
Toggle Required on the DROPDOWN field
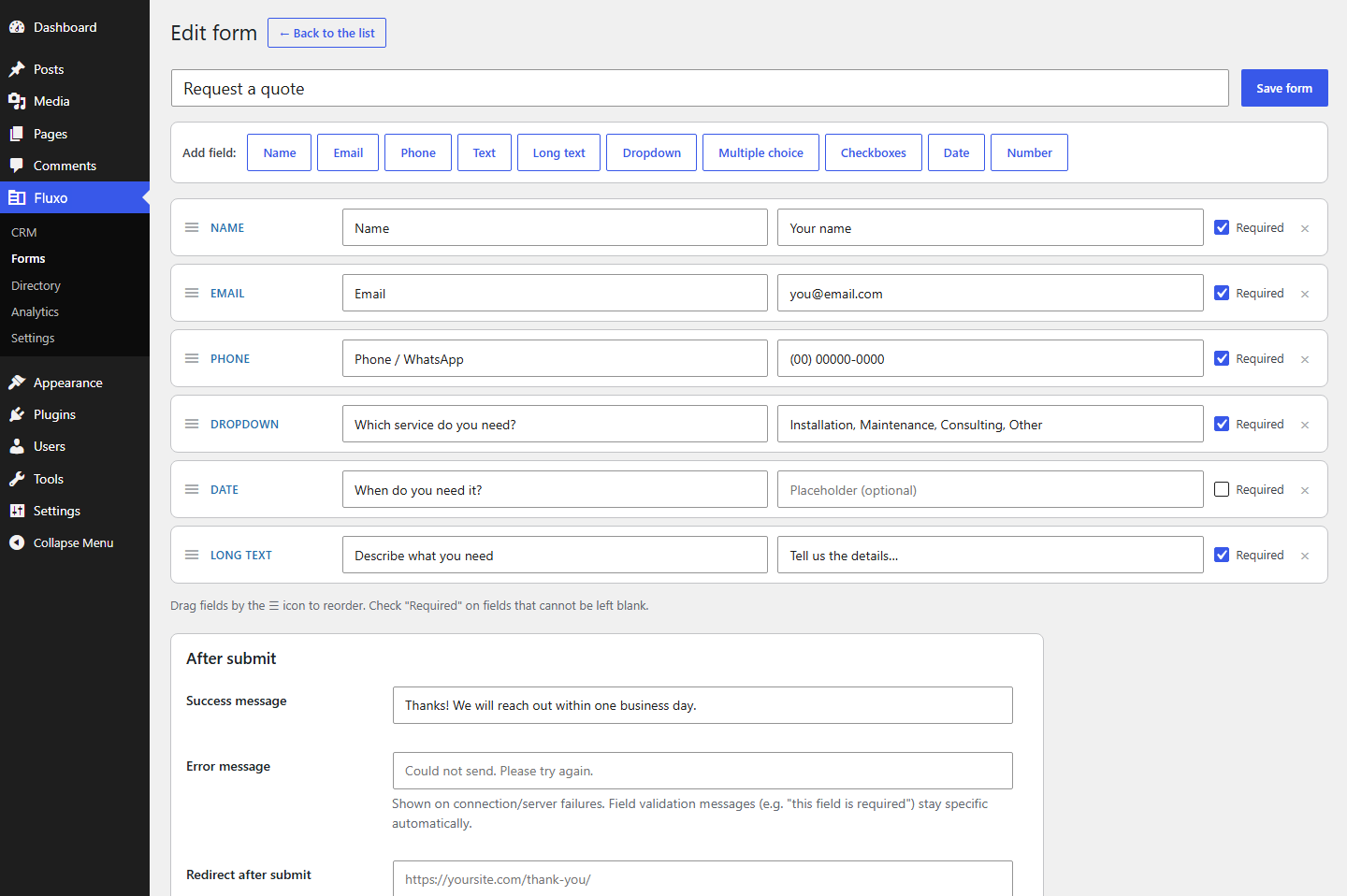pos(1222,424)
